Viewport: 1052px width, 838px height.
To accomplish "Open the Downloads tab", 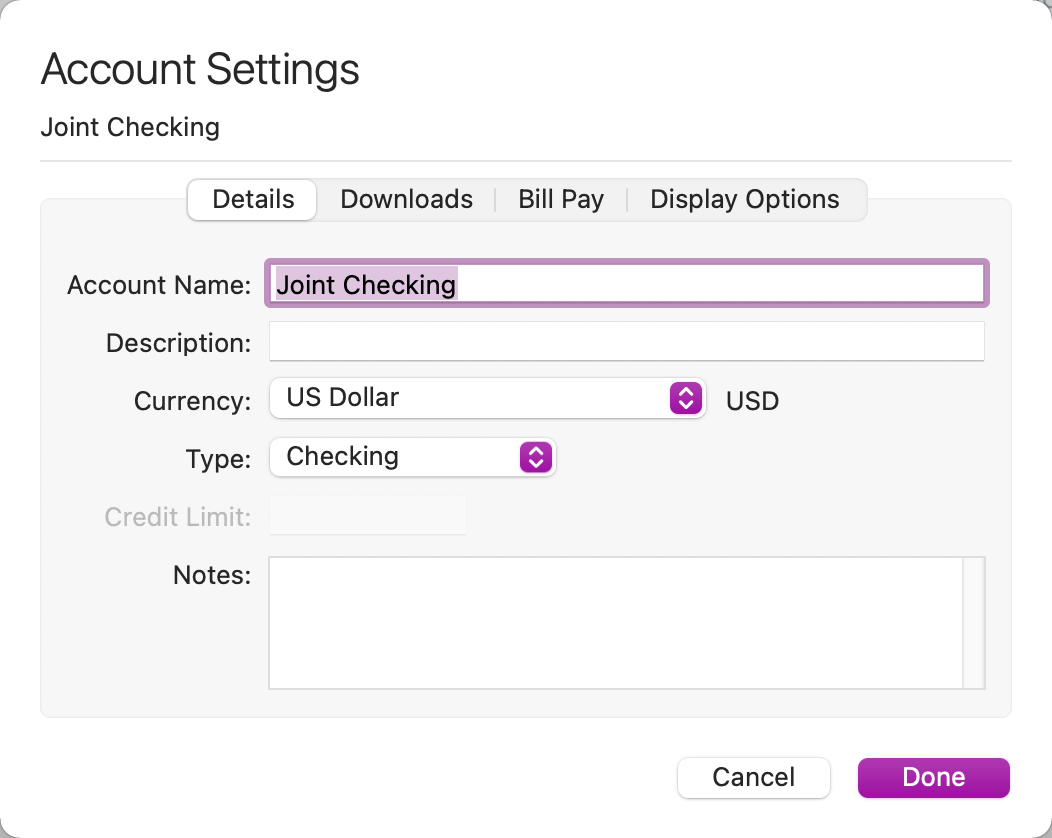I will [x=406, y=199].
